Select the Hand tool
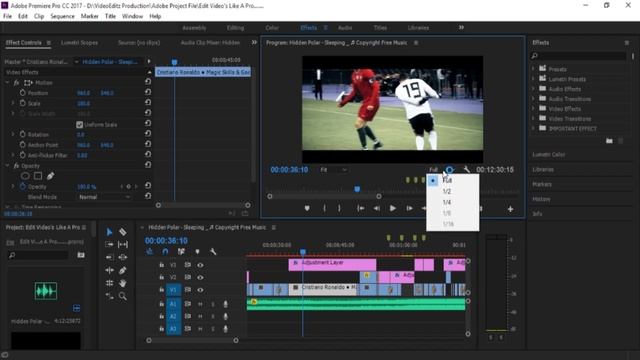 pyautogui.click(x=122, y=283)
